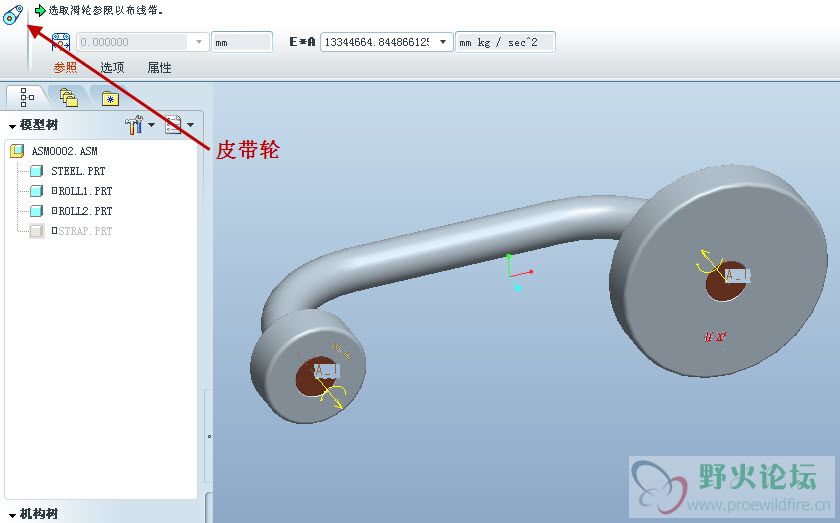
Task: Click the STRAP.PRT suppressed part icon
Action: [36, 231]
